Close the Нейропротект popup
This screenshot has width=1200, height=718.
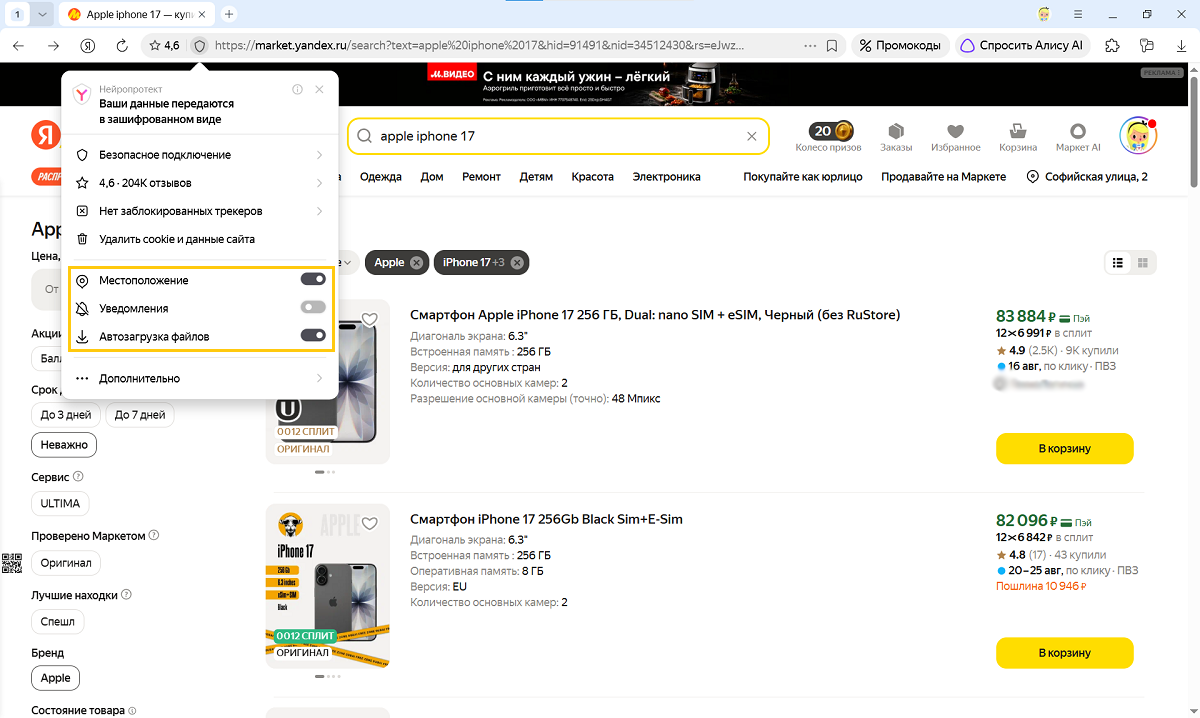pyautogui.click(x=319, y=90)
